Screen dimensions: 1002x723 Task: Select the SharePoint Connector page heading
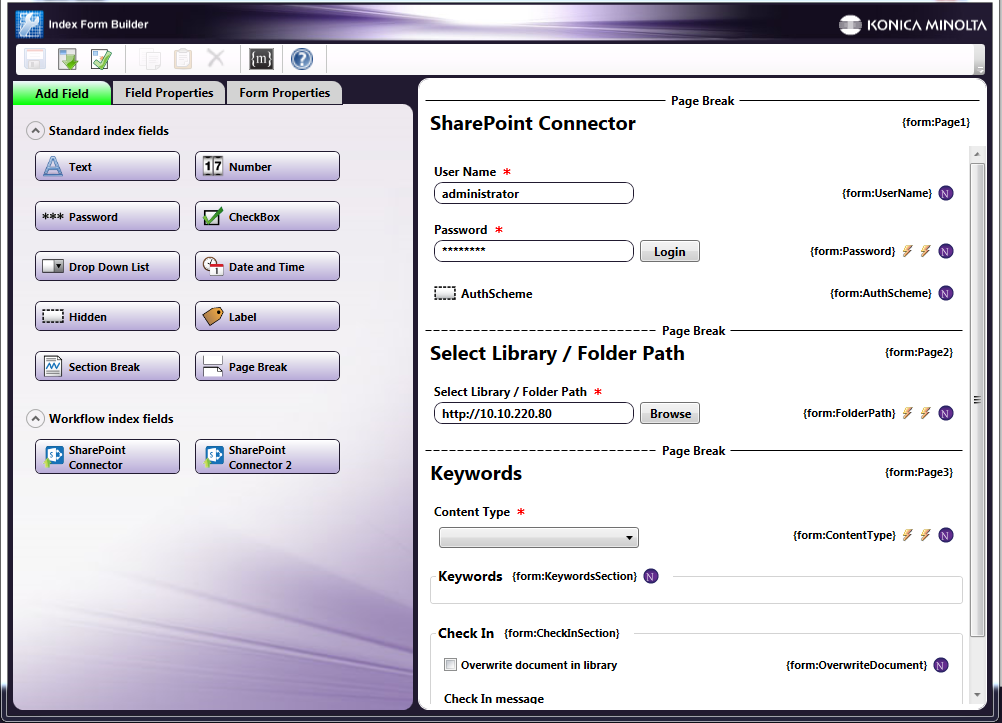pyautogui.click(x=532, y=123)
